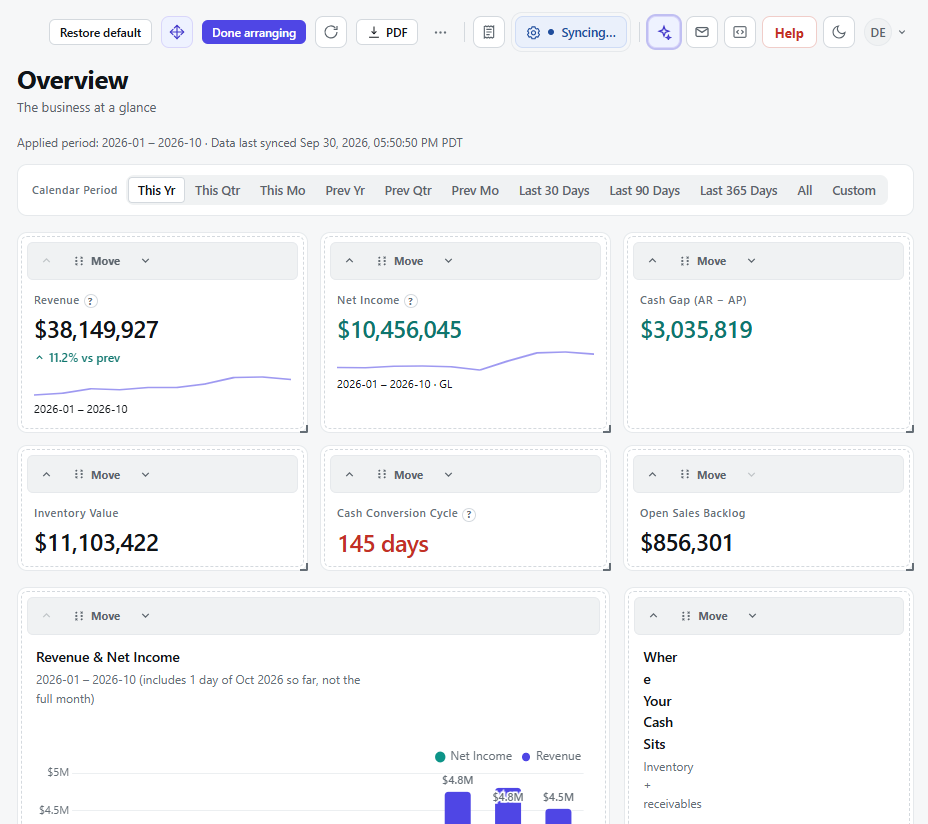The image size is (928, 824).
Task: Click the Move grip on the Cash Conversion Cycle card
Action: point(400,475)
